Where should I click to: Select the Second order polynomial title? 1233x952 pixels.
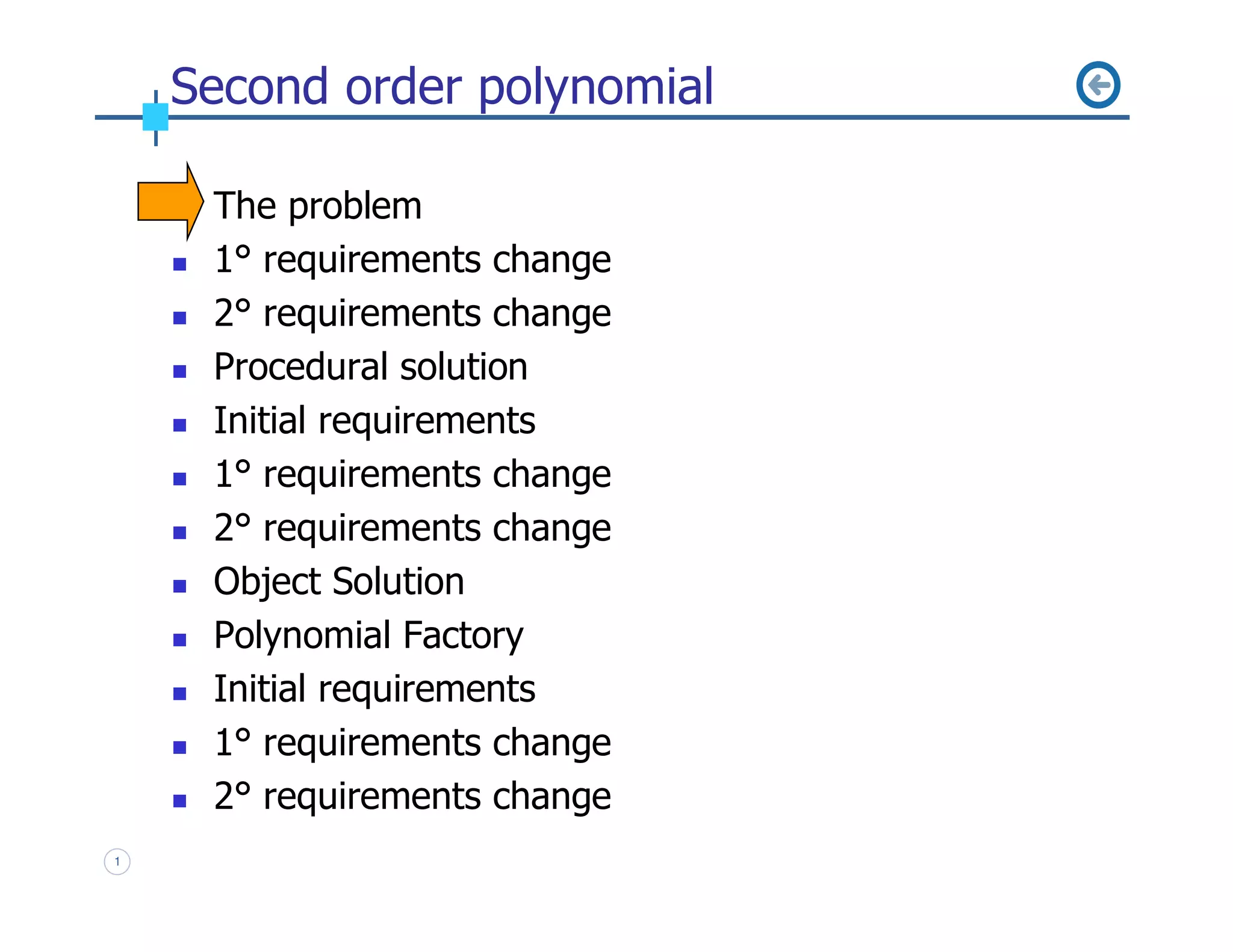click(x=441, y=87)
